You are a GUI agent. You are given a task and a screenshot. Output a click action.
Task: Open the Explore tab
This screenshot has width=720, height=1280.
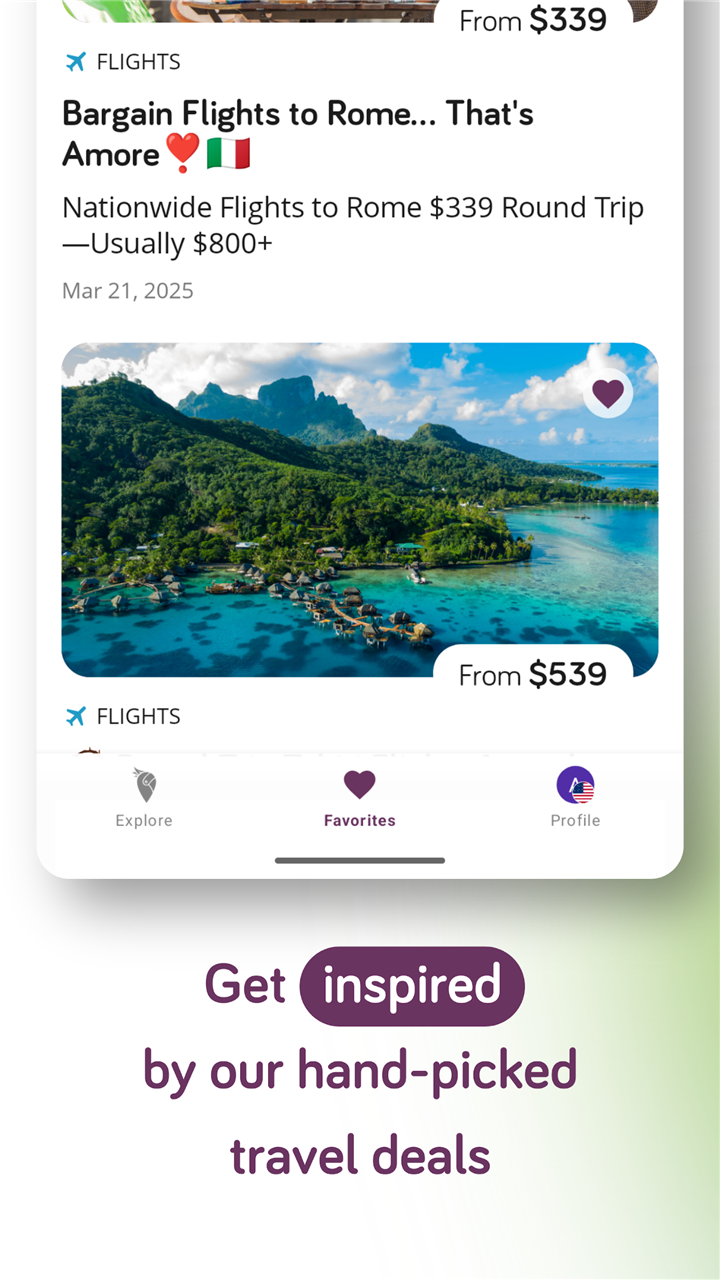[144, 799]
